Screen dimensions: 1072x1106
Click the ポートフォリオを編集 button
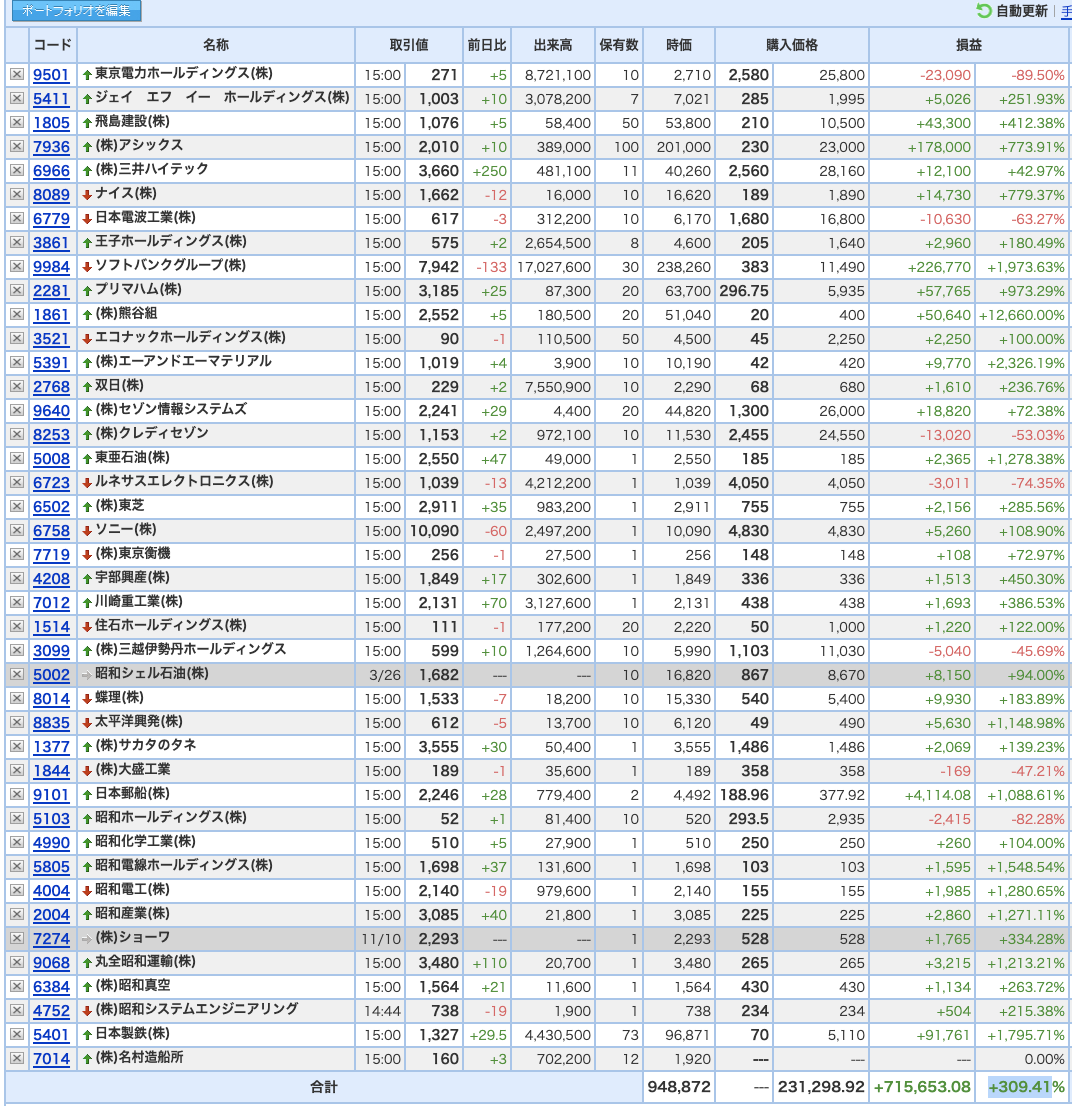click(76, 11)
